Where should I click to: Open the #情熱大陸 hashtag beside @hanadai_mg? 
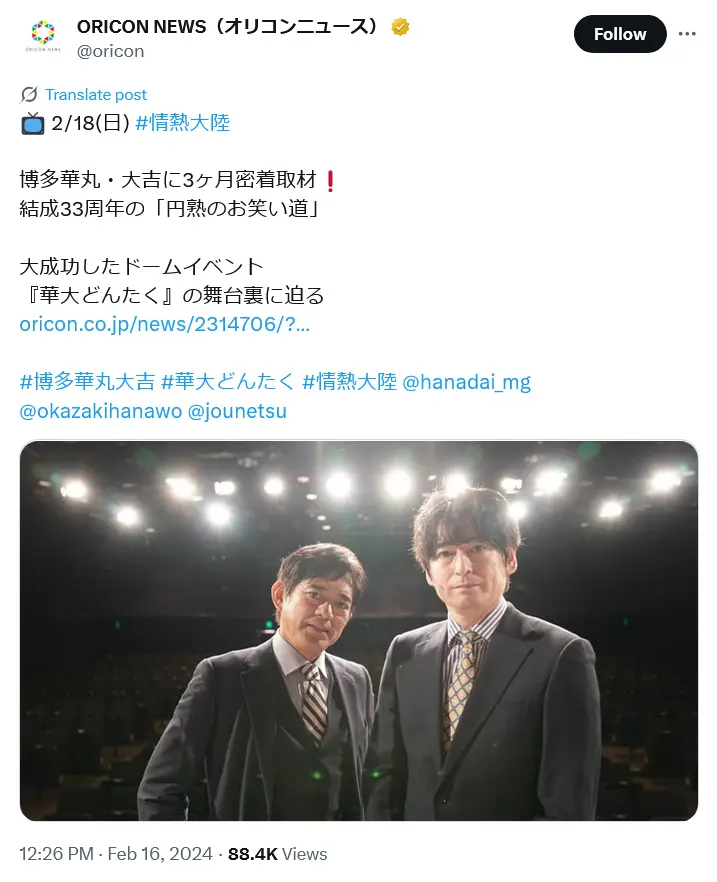(349, 381)
